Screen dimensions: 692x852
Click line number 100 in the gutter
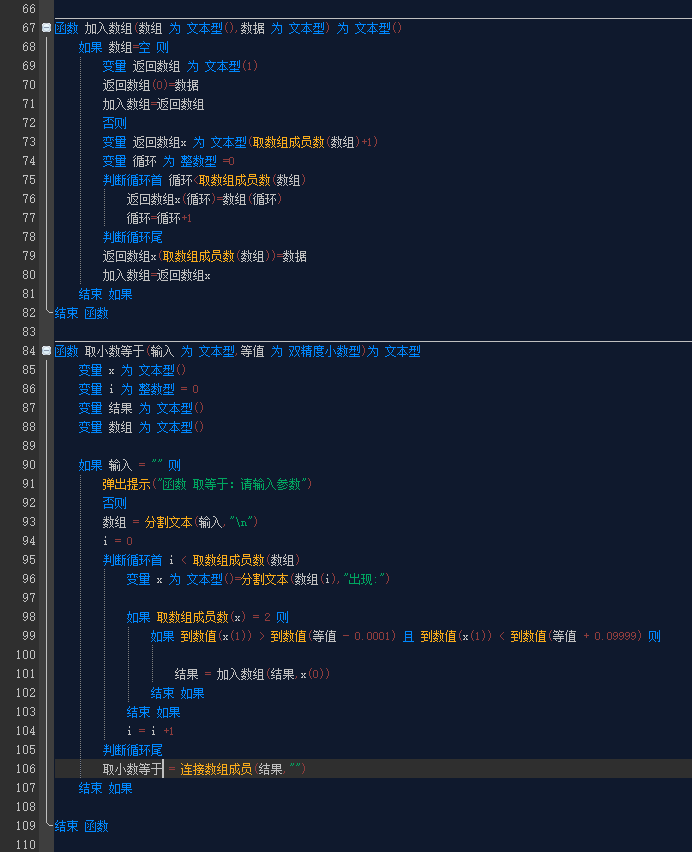point(26,655)
